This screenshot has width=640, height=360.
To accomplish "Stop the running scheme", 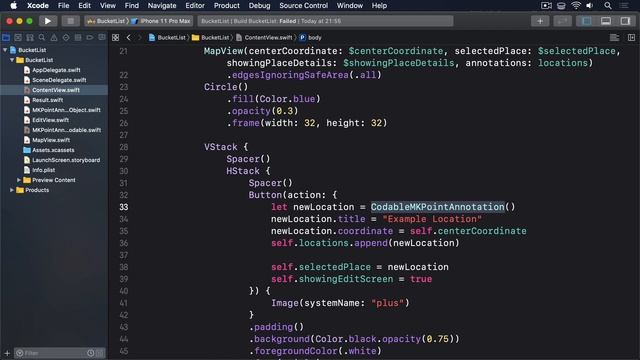I will click(71, 21).
